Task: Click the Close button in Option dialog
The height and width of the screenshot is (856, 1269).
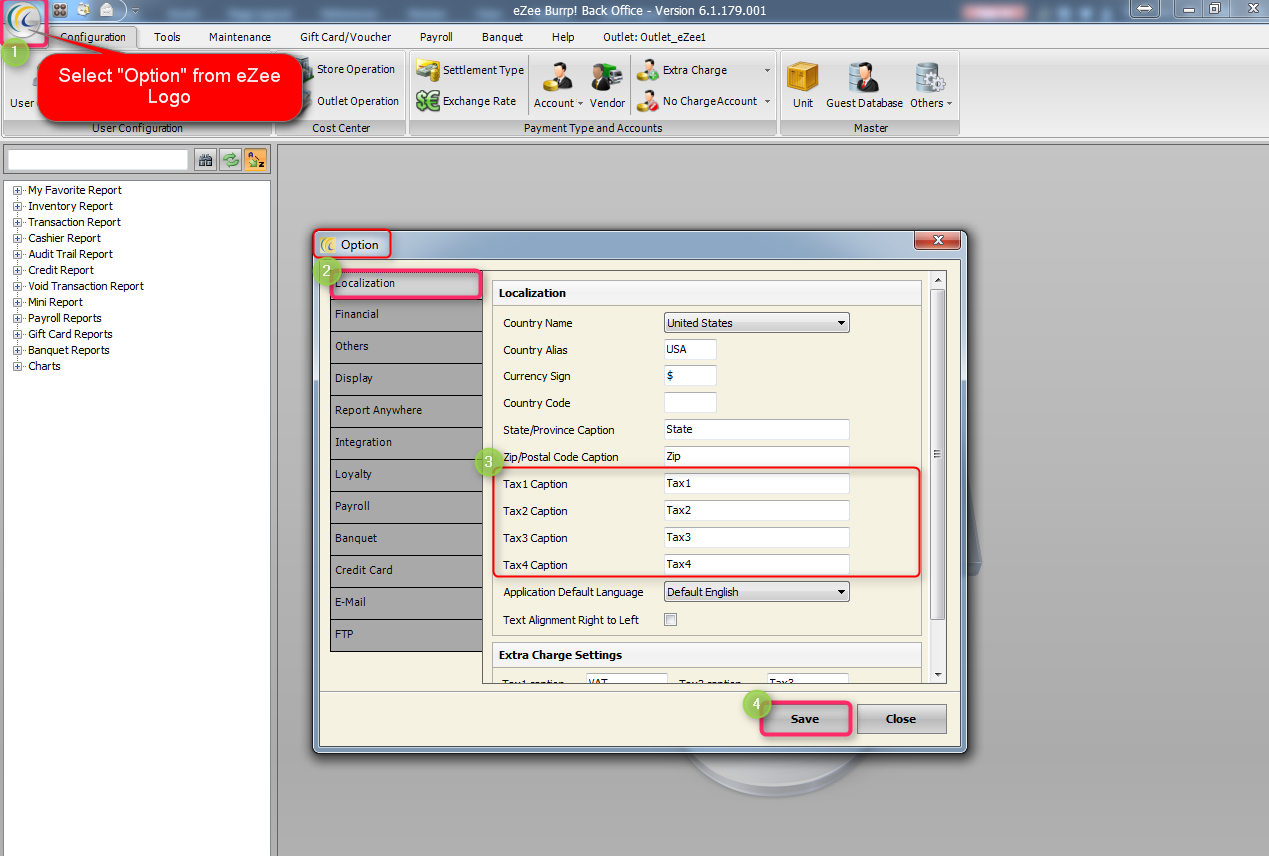Action: coord(901,719)
